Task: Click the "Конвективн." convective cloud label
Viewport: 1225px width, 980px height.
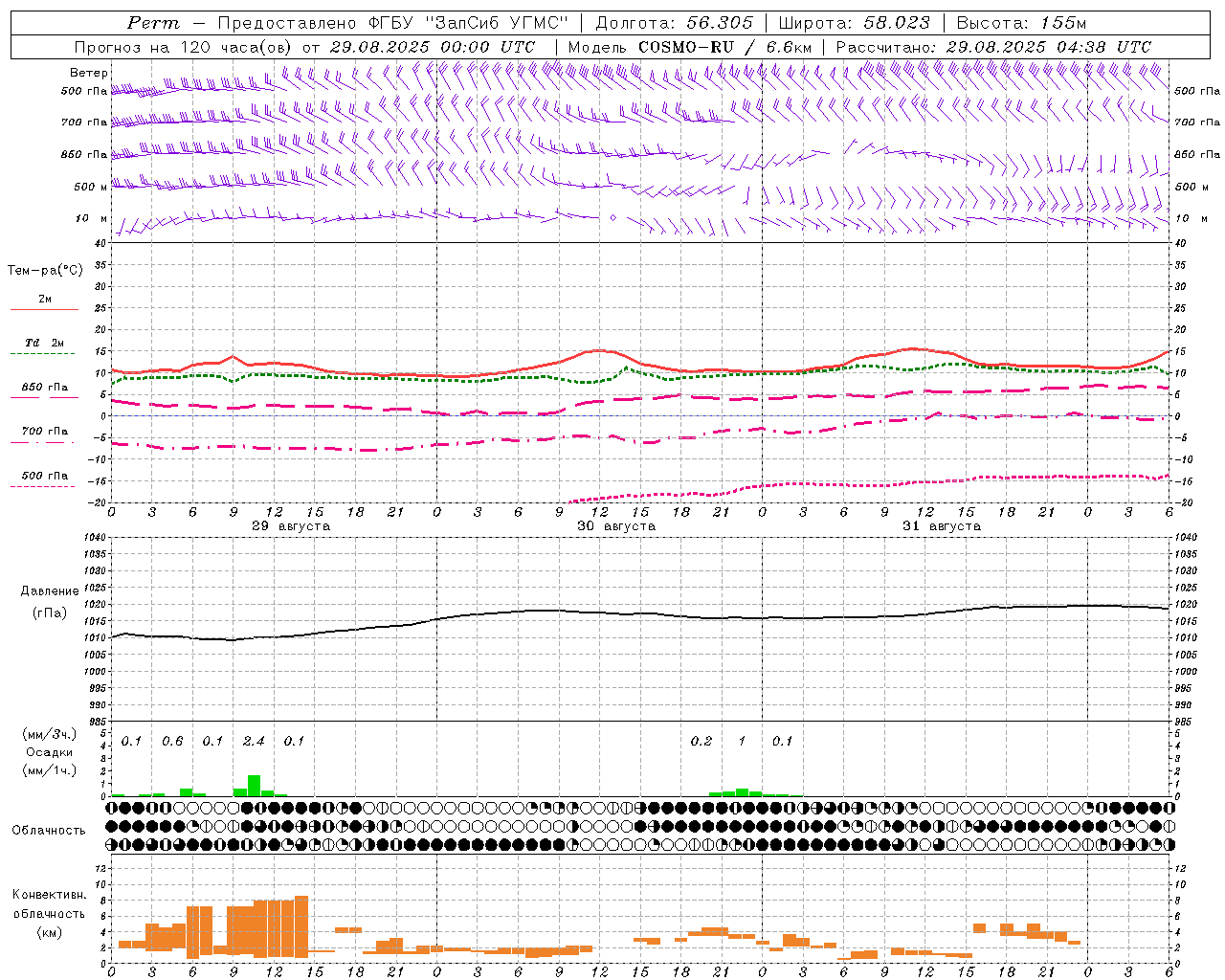Action: [49, 895]
